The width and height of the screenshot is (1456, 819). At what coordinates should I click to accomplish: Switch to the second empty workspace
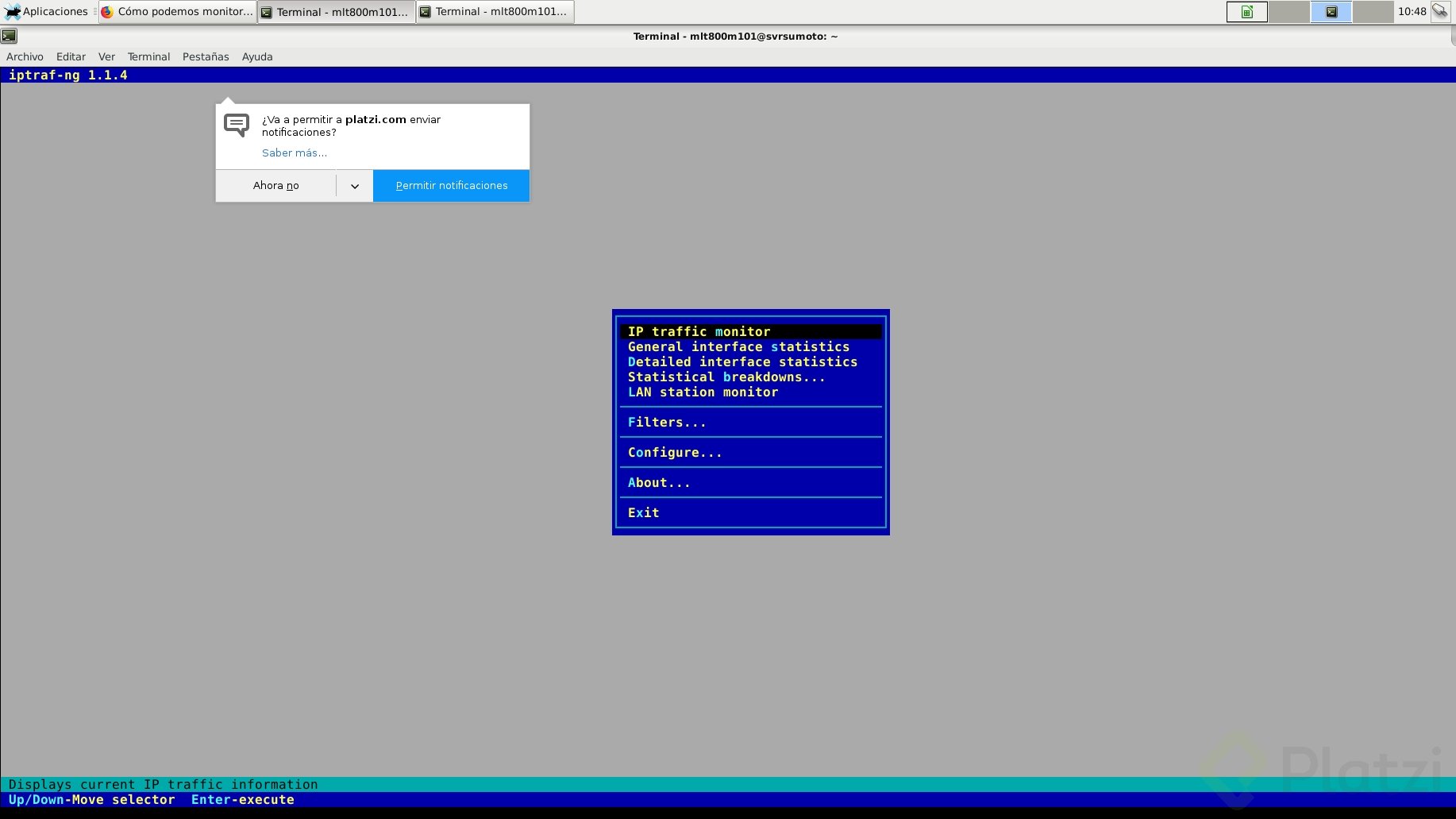point(1289,12)
